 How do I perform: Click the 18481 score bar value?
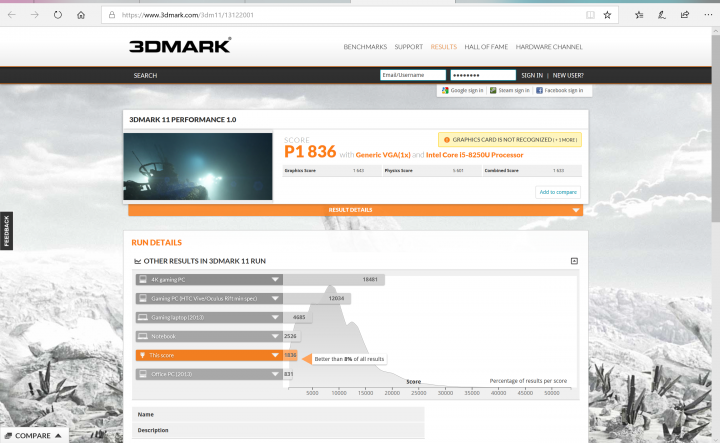(370, 279)
